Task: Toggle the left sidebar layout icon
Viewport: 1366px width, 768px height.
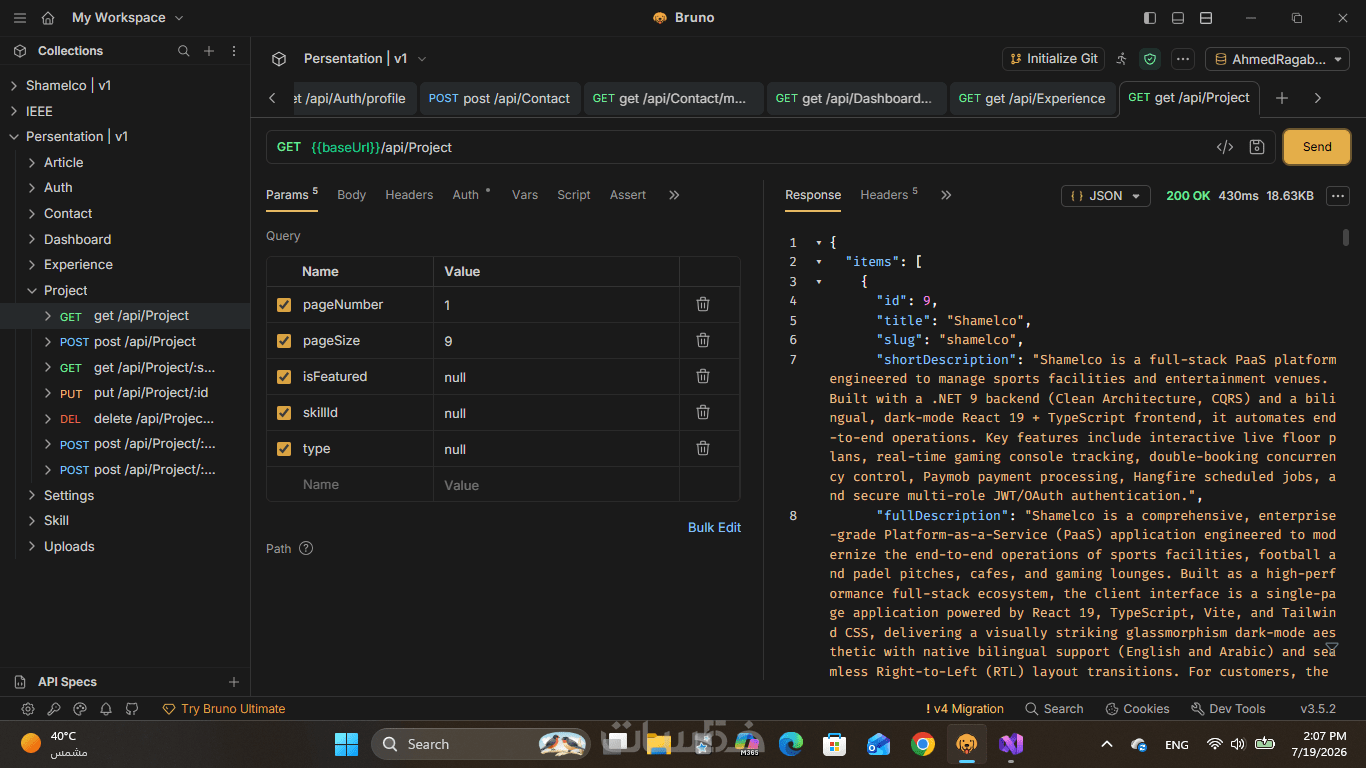Action: (x=1150, y=18)
